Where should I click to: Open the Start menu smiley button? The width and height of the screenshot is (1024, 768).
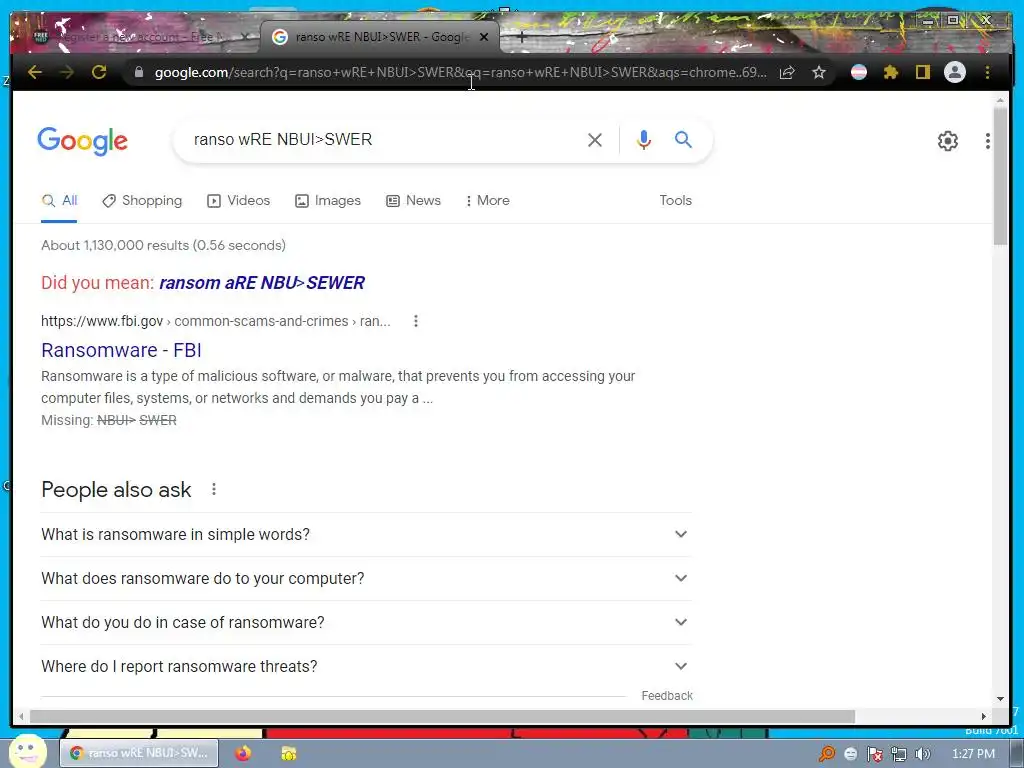point(27,752)
